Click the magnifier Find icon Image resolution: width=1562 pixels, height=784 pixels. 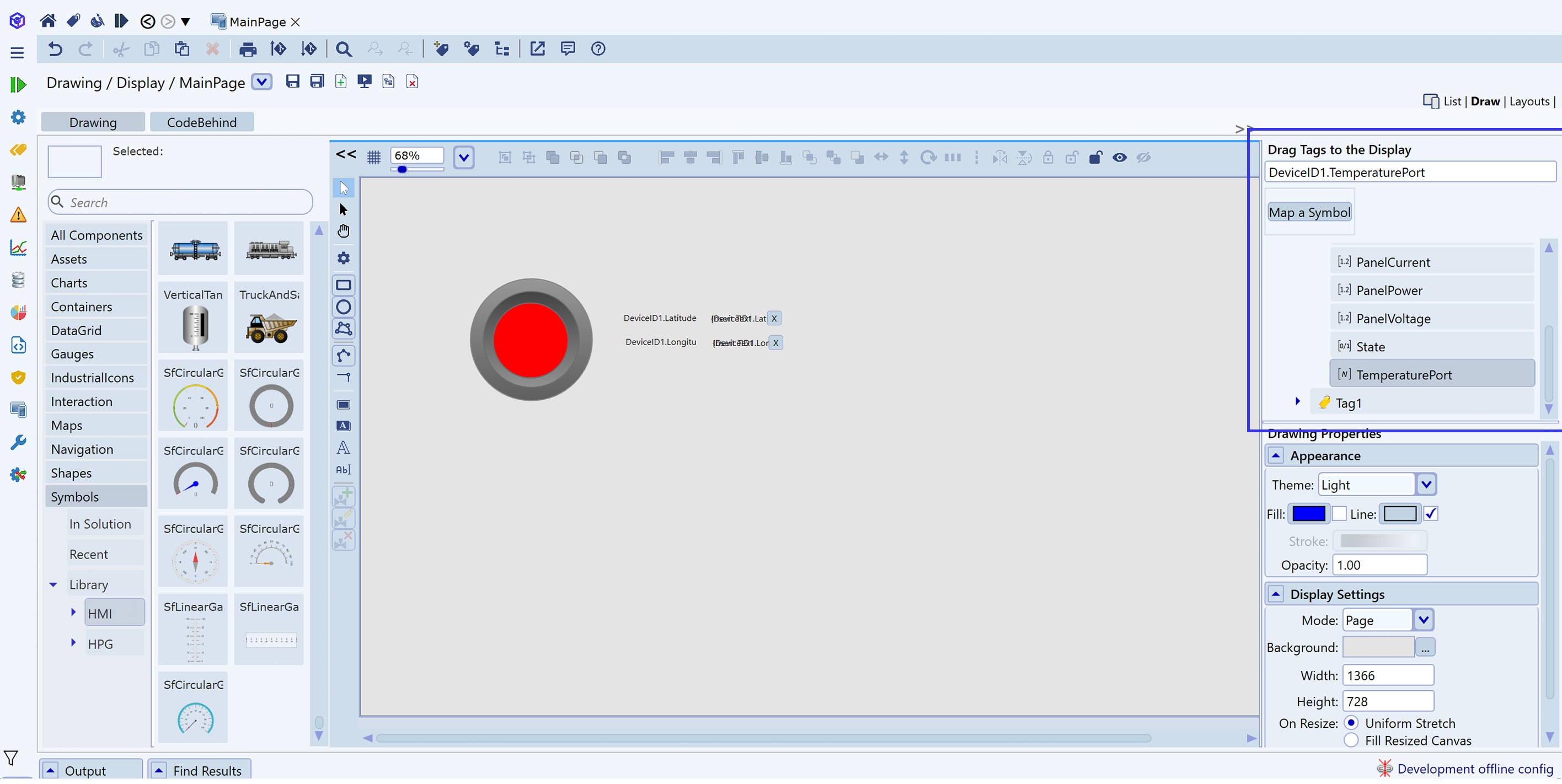pyautogui.click(x=343, y=49)
